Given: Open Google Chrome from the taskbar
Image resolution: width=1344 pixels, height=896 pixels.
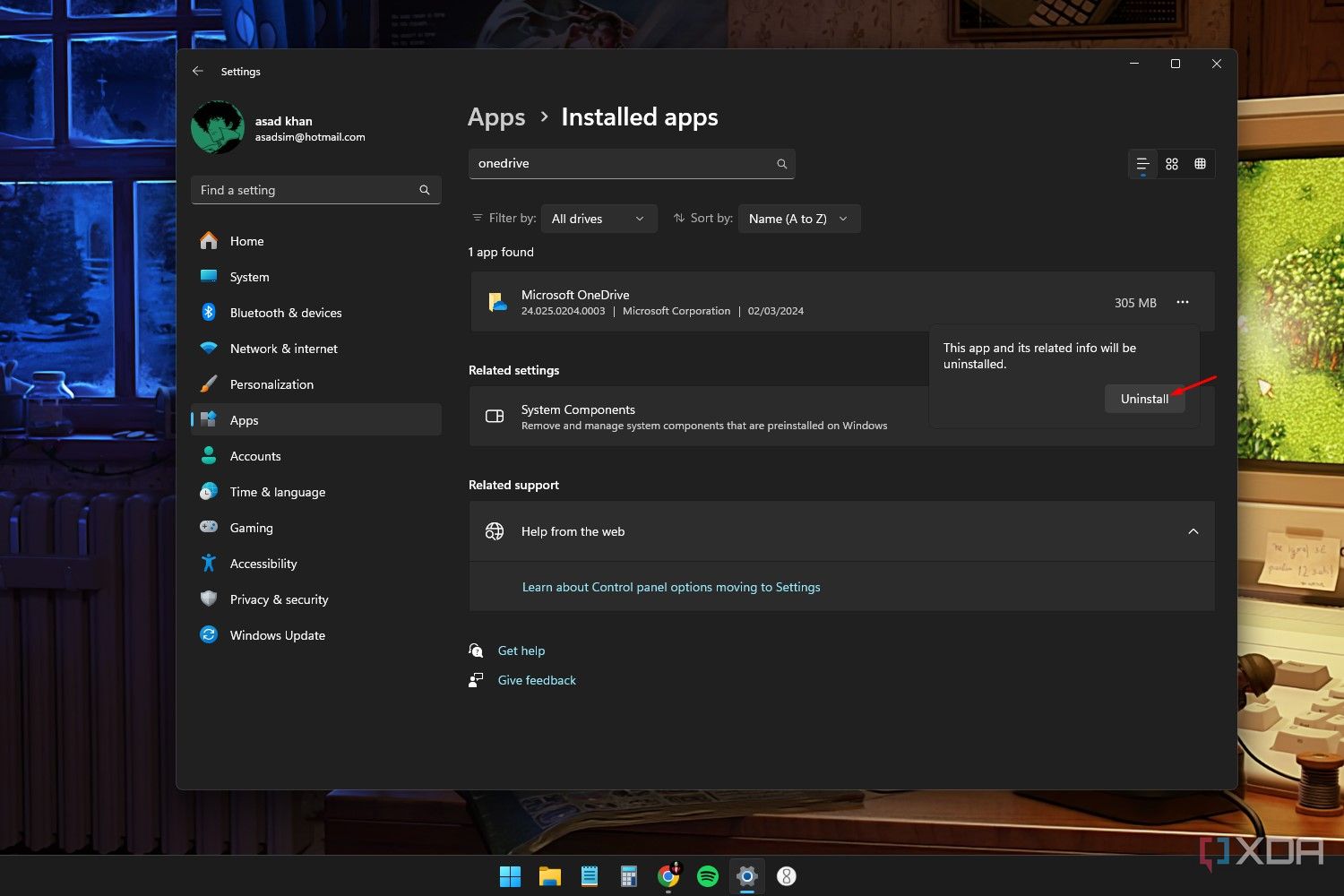Looking at the screenshot, I should click(x=668, y=876).
